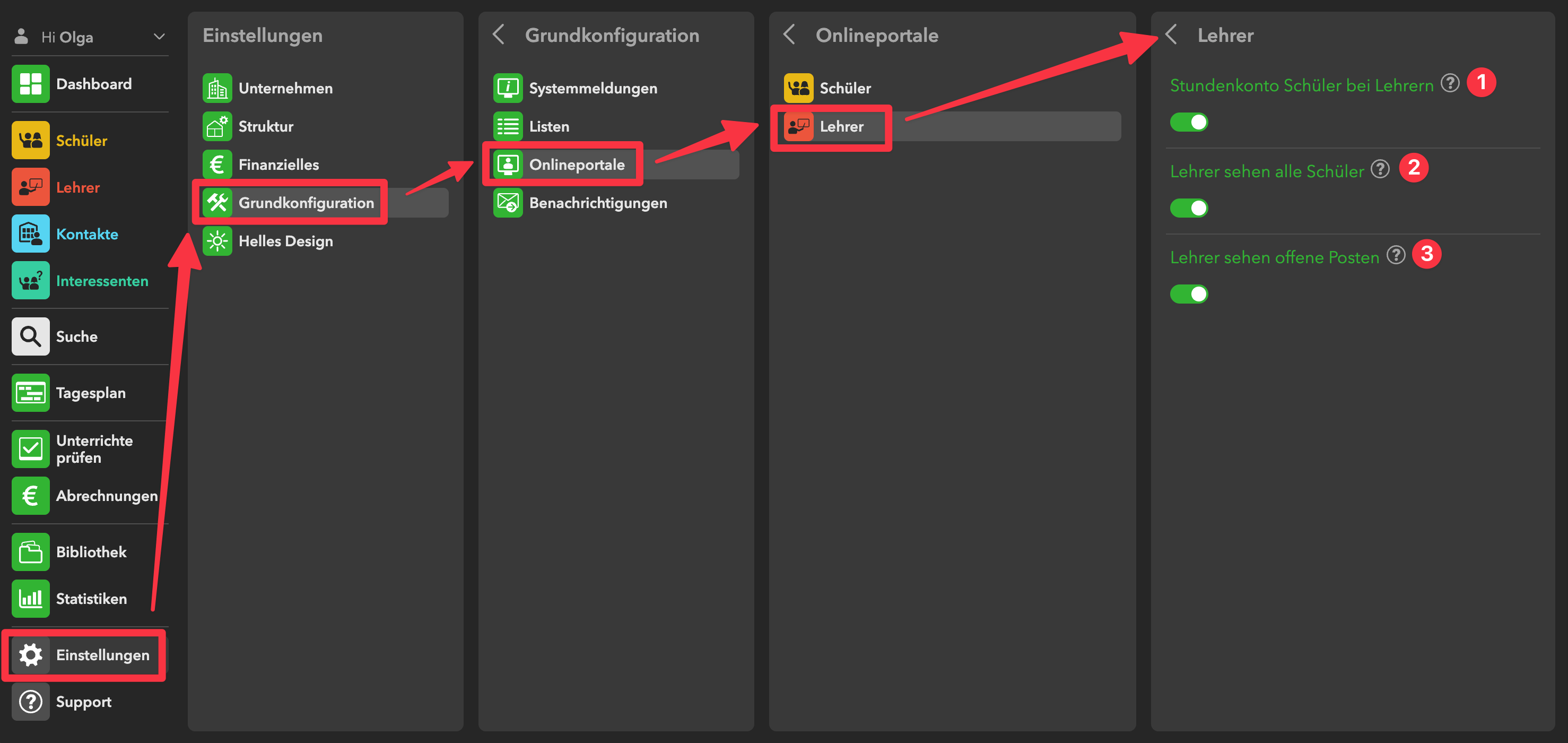Screen dimensions: 1568x743
Task: Click the Onlineportale icon
Action: click(508, 165)
